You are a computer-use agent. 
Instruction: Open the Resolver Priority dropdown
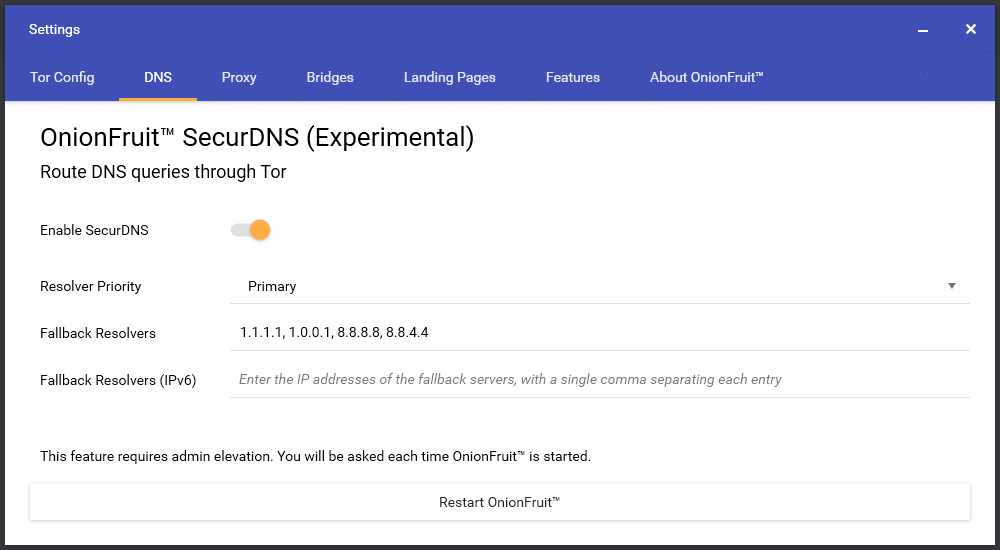click(599, 286)
